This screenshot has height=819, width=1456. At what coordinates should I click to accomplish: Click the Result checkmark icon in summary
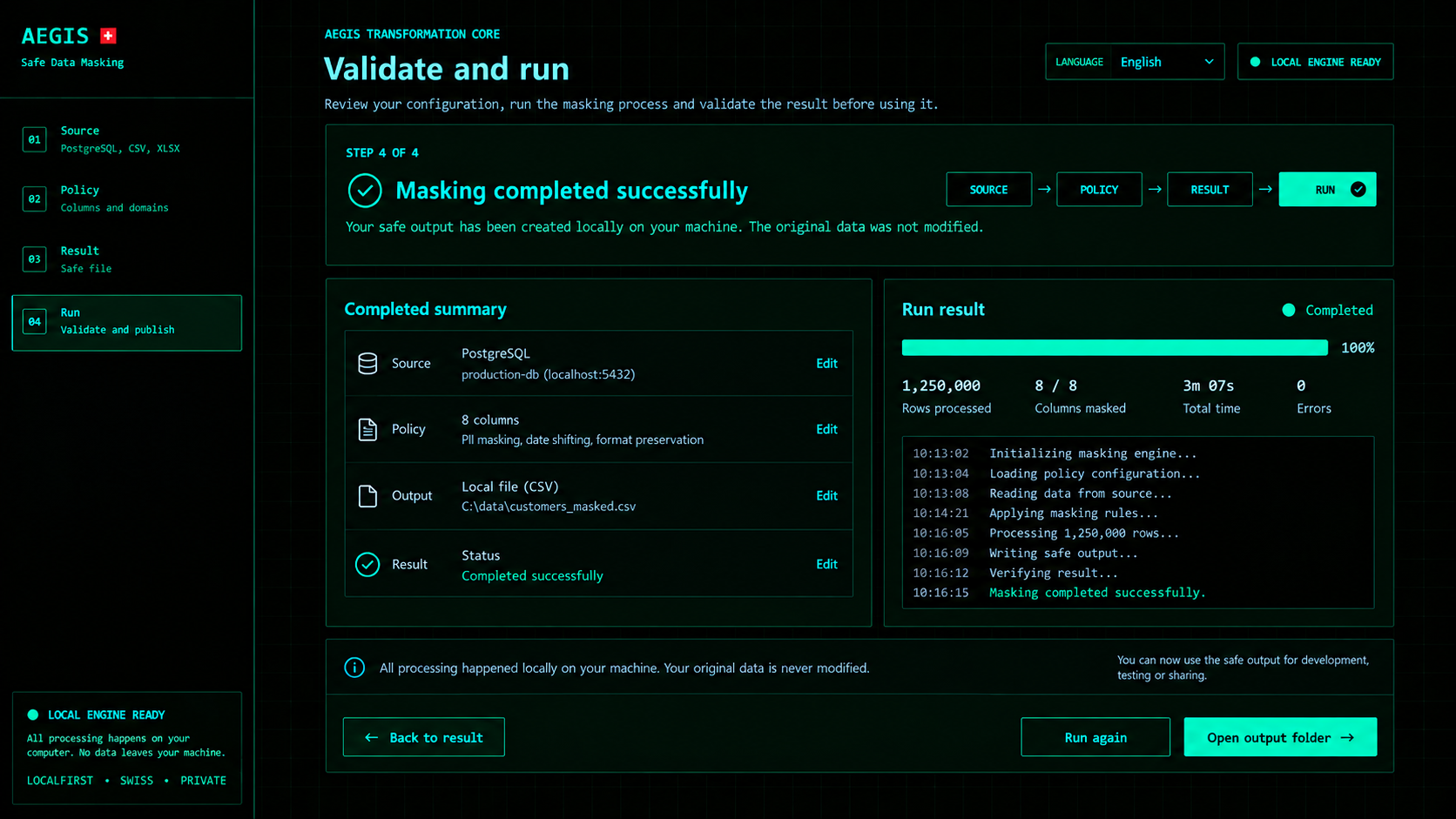tap(367, 564)
